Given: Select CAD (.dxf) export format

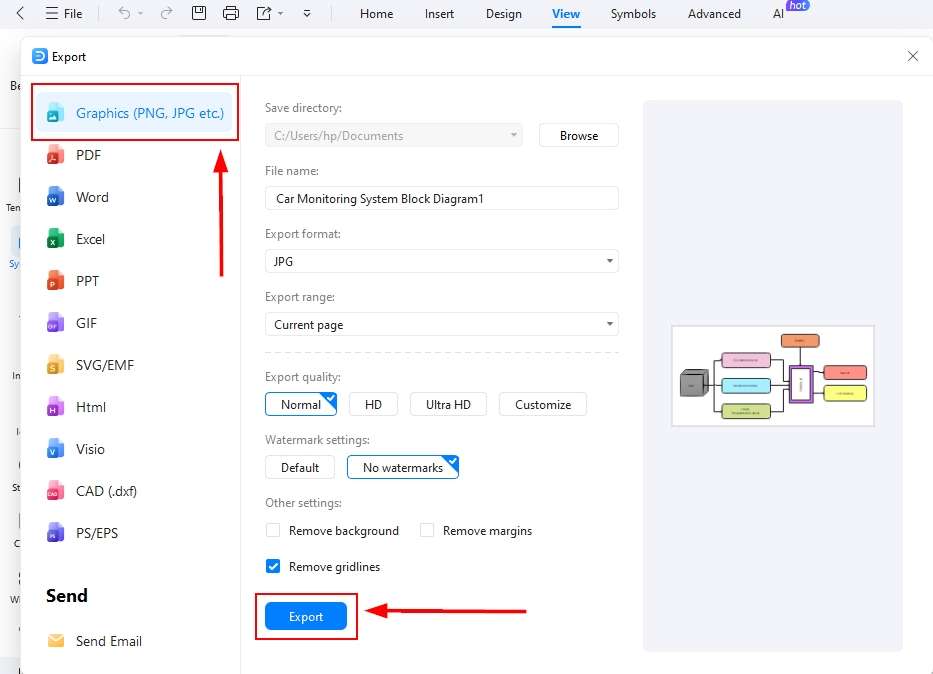Looking at the screenshot, I should [105, 491].
